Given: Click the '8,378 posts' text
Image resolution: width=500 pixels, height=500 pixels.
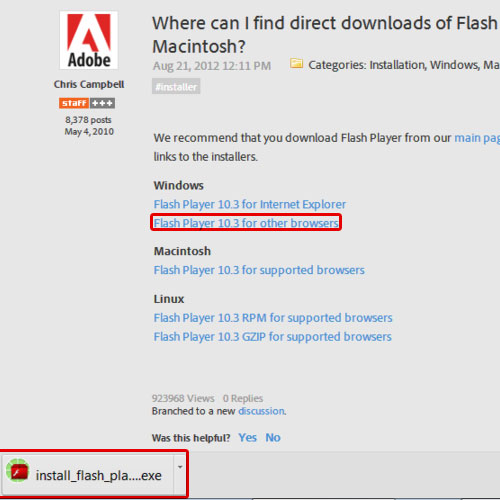Looking at the screenshot, I should click(88, 120).
